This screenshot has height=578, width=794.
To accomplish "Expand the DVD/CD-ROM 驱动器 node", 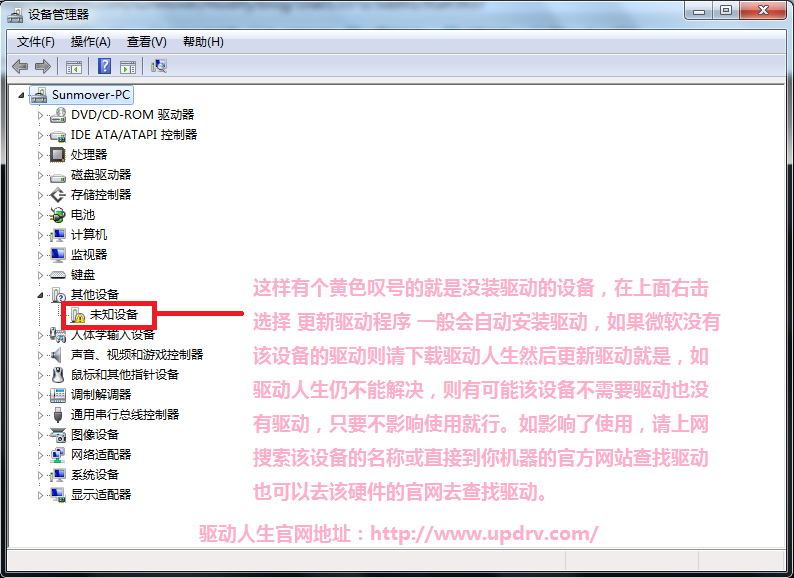I will [41, 115].
